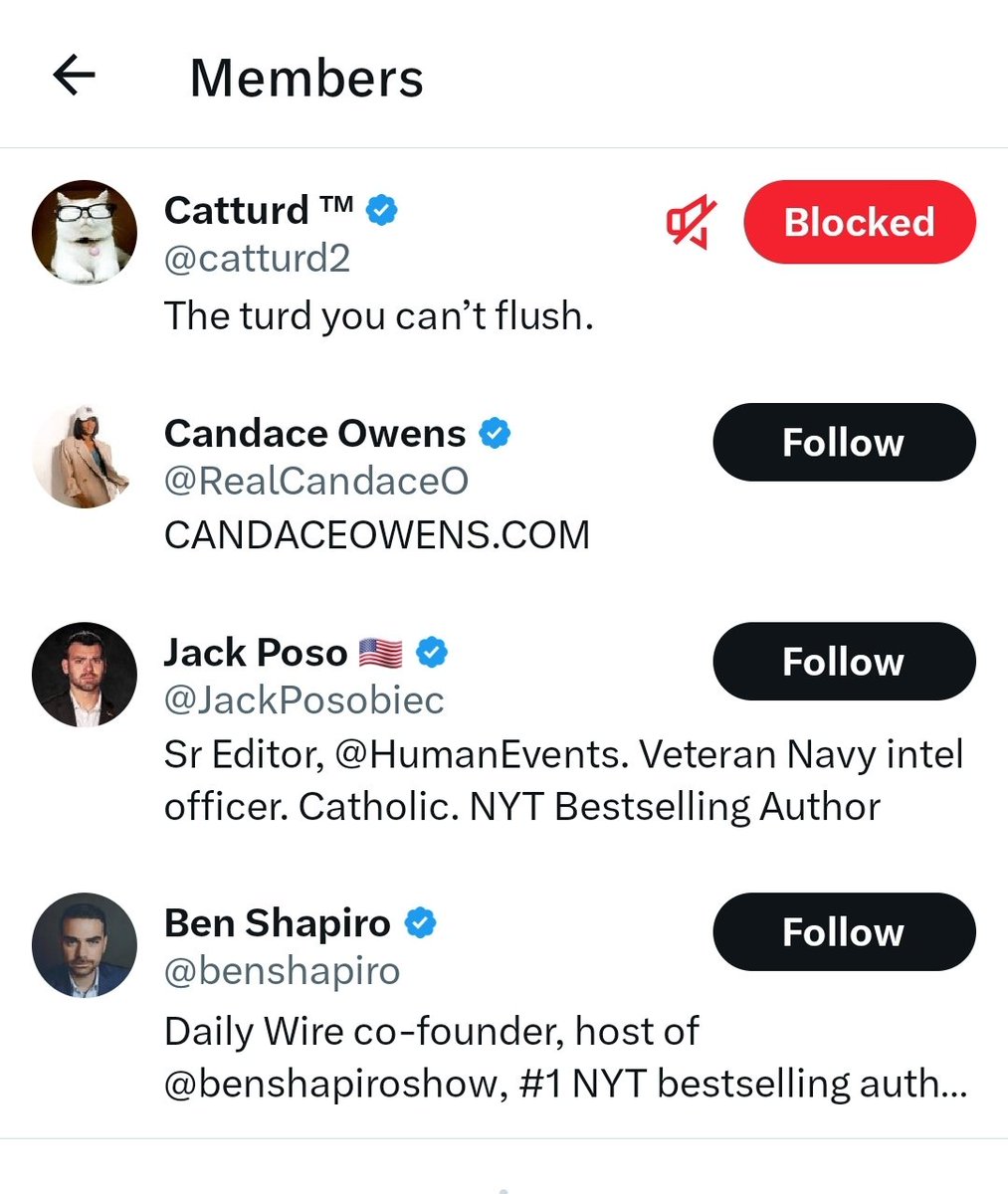Follow Jack Poso

[844, 662]
